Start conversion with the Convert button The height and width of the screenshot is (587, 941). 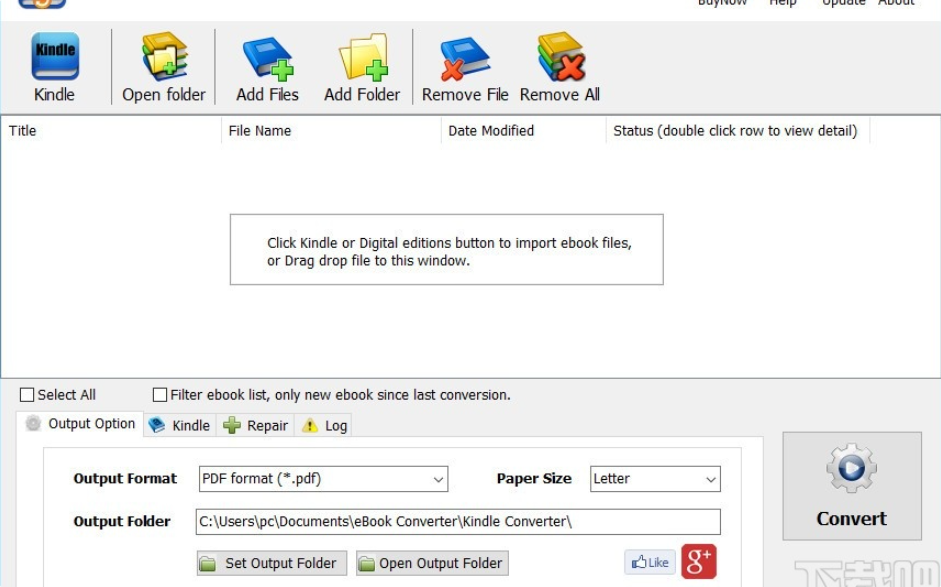coord(852,486)
